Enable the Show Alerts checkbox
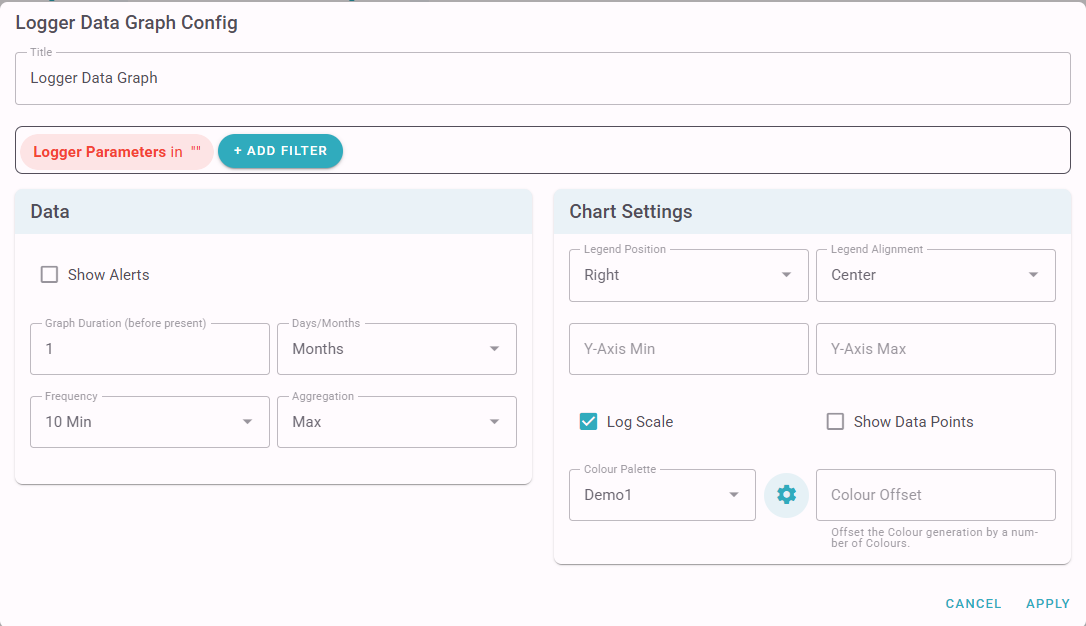This screenshot has height=626, width=1086. 49,275
